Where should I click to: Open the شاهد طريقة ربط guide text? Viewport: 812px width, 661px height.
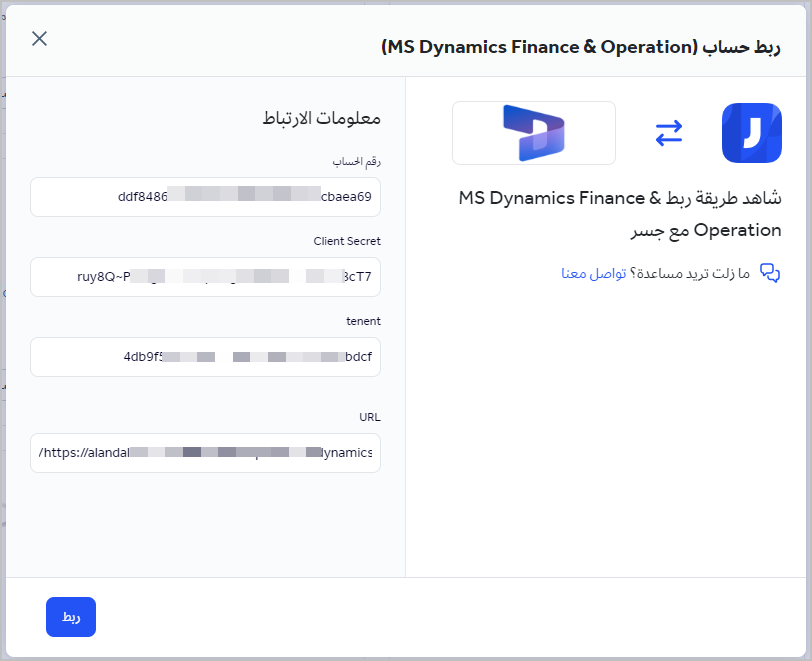pyautogui.click(x=620, y=198)
